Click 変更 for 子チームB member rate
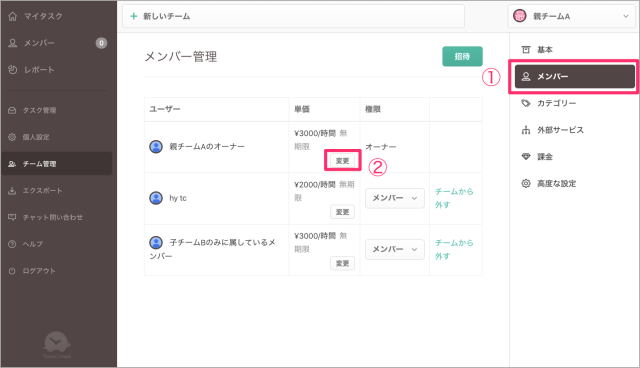Screen dimensions: 640x368 pos(342,264)
